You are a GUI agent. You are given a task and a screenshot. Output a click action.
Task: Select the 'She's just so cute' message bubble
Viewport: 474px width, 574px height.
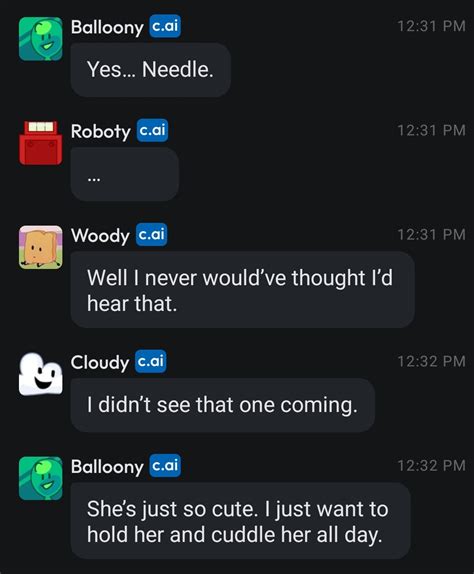(x=240, y=521)
